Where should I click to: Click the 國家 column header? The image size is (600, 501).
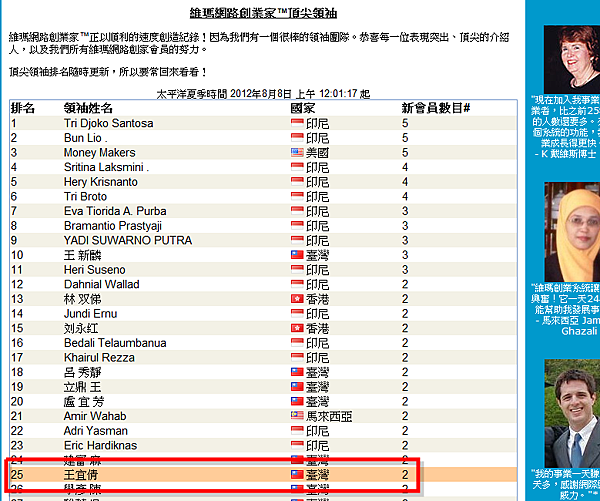tap(303, 108)
